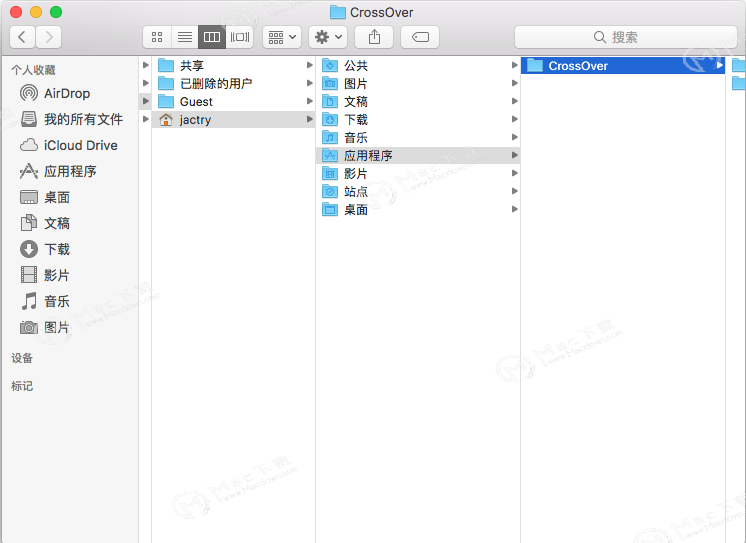This screenshot has height=543, width=746.
Task: Open the item arrangement dropdown
Action: tap(282, 37)
